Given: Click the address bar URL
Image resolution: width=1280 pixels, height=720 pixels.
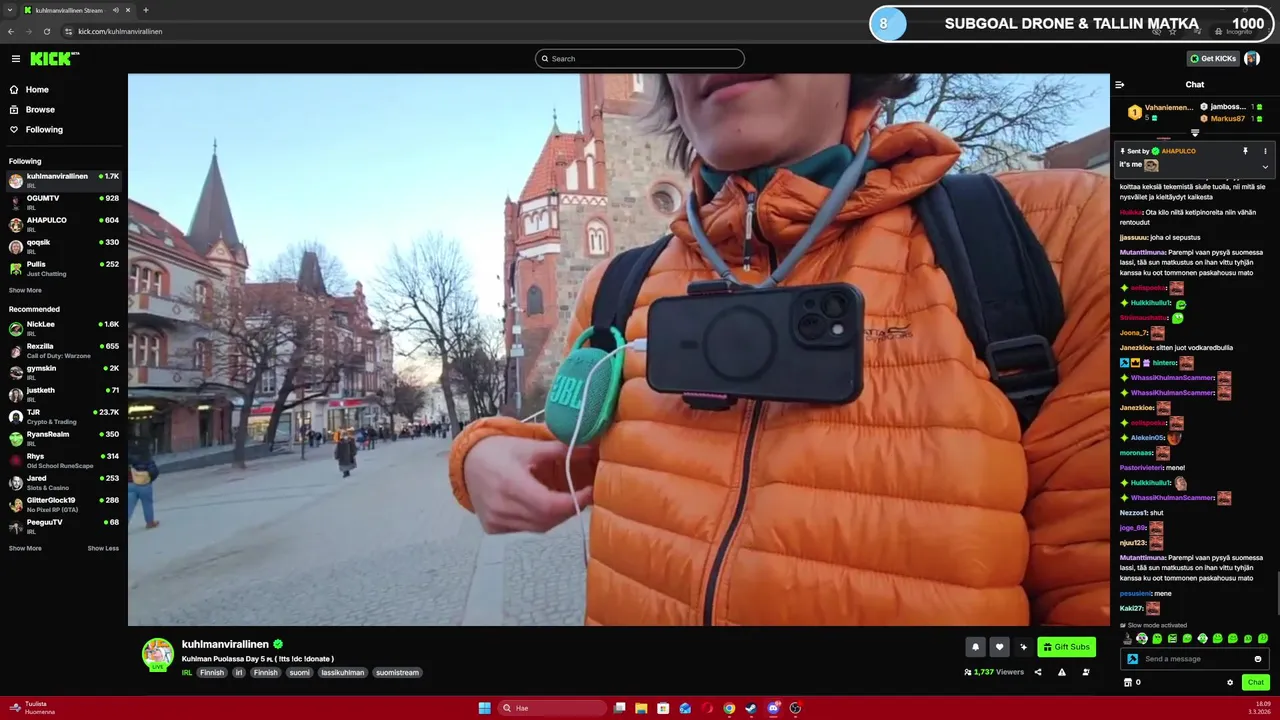Looking at the screenshot, I should tap(120, 31).
